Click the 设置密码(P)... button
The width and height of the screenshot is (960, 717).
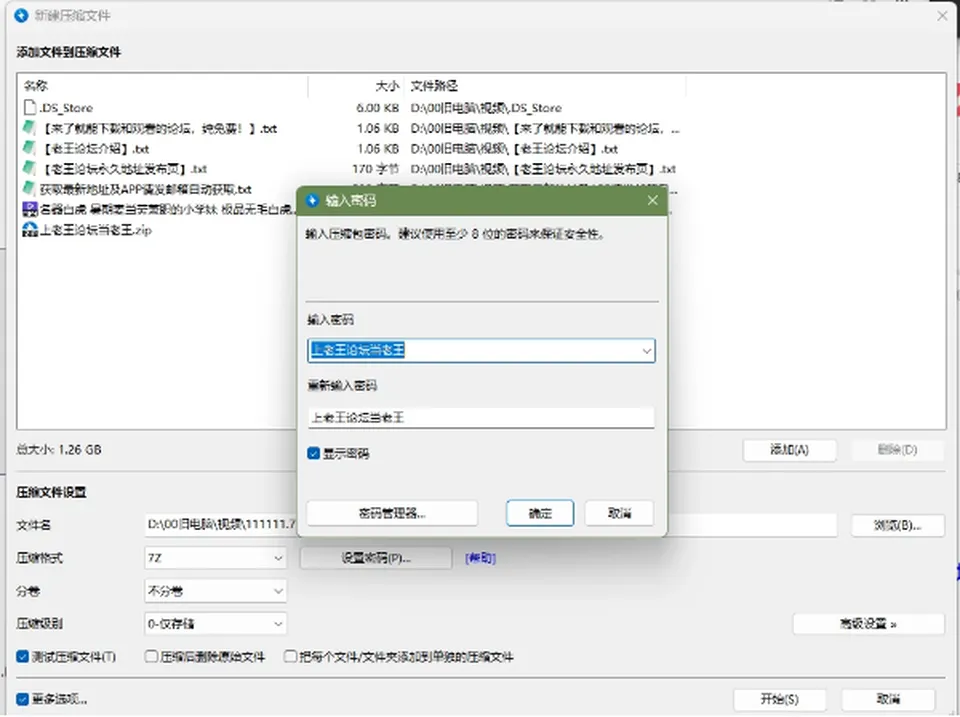coord(376,558)
